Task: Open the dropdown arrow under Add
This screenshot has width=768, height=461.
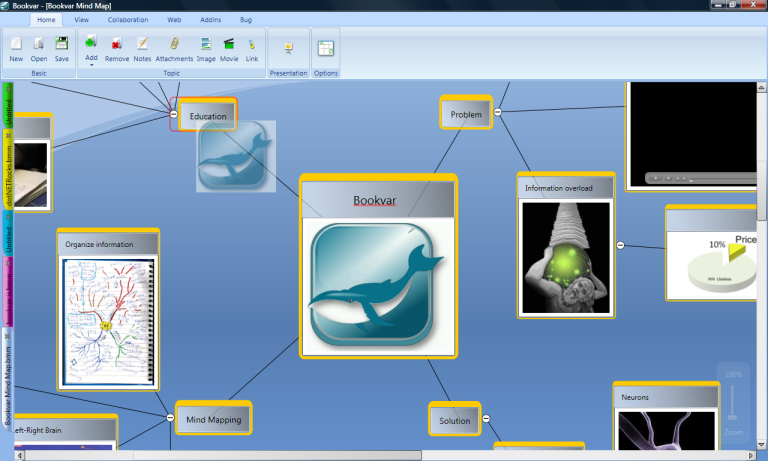Action: pos(91,65)
